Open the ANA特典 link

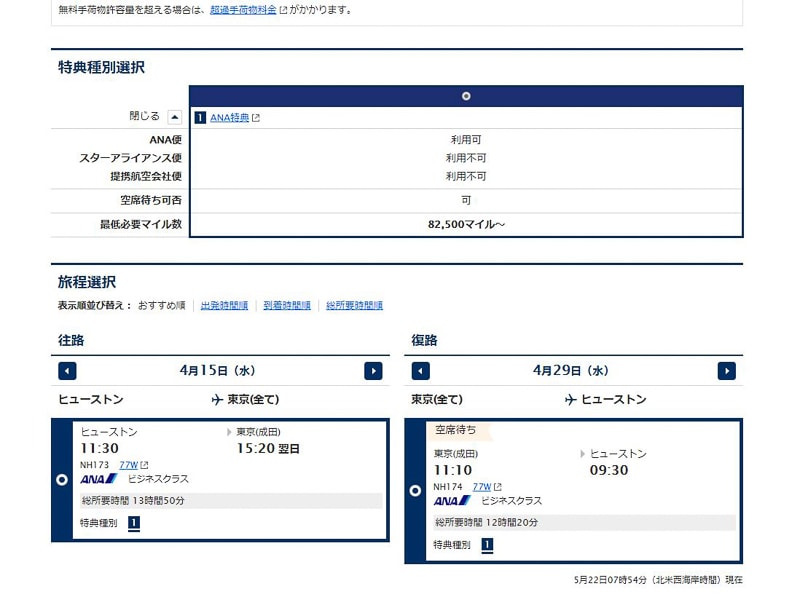tap(229, 118)
